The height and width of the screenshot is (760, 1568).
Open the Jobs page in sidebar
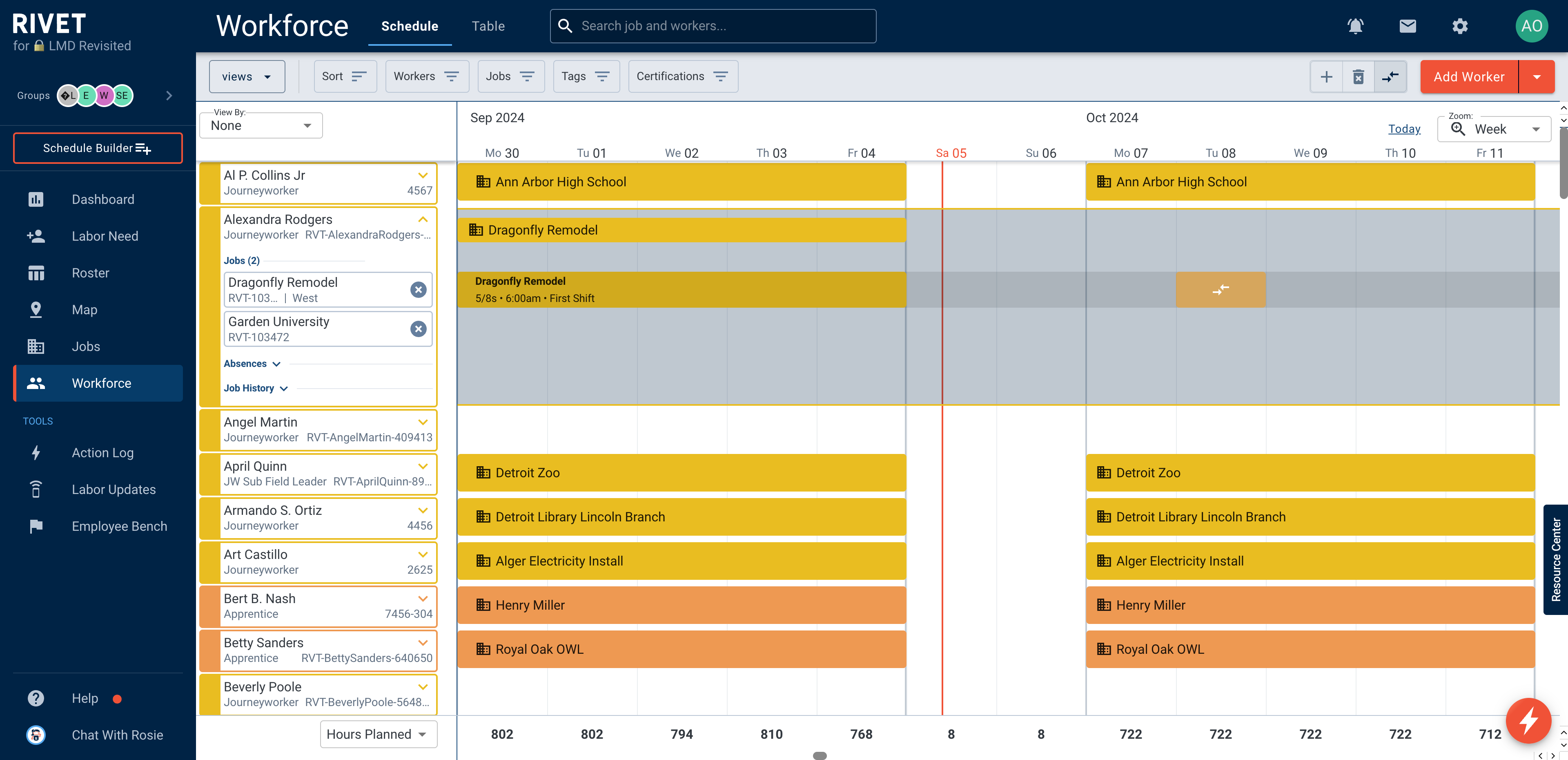click(98, 346)
